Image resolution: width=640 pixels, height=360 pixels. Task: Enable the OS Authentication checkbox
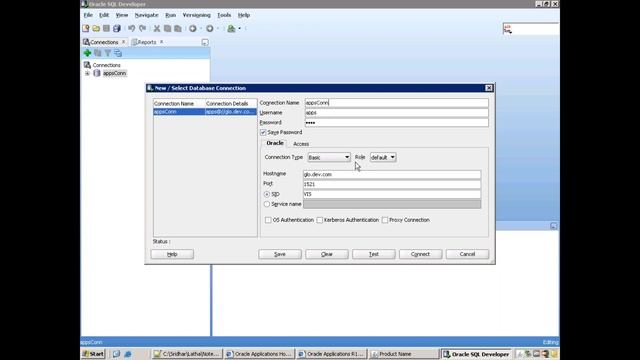tap(268, 220)
